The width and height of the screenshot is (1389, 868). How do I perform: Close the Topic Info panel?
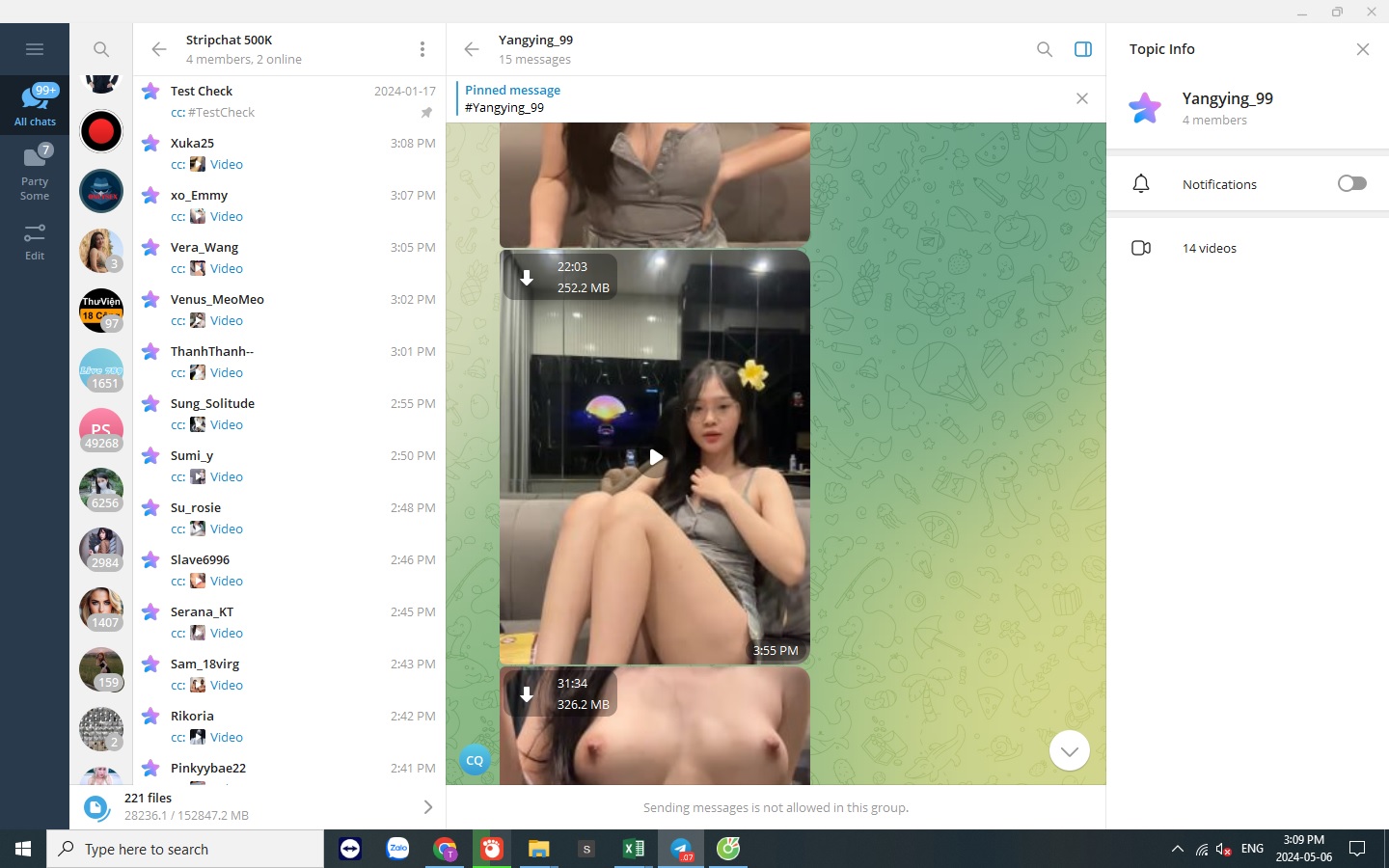pyautogui.click(x=1362, y=49)
